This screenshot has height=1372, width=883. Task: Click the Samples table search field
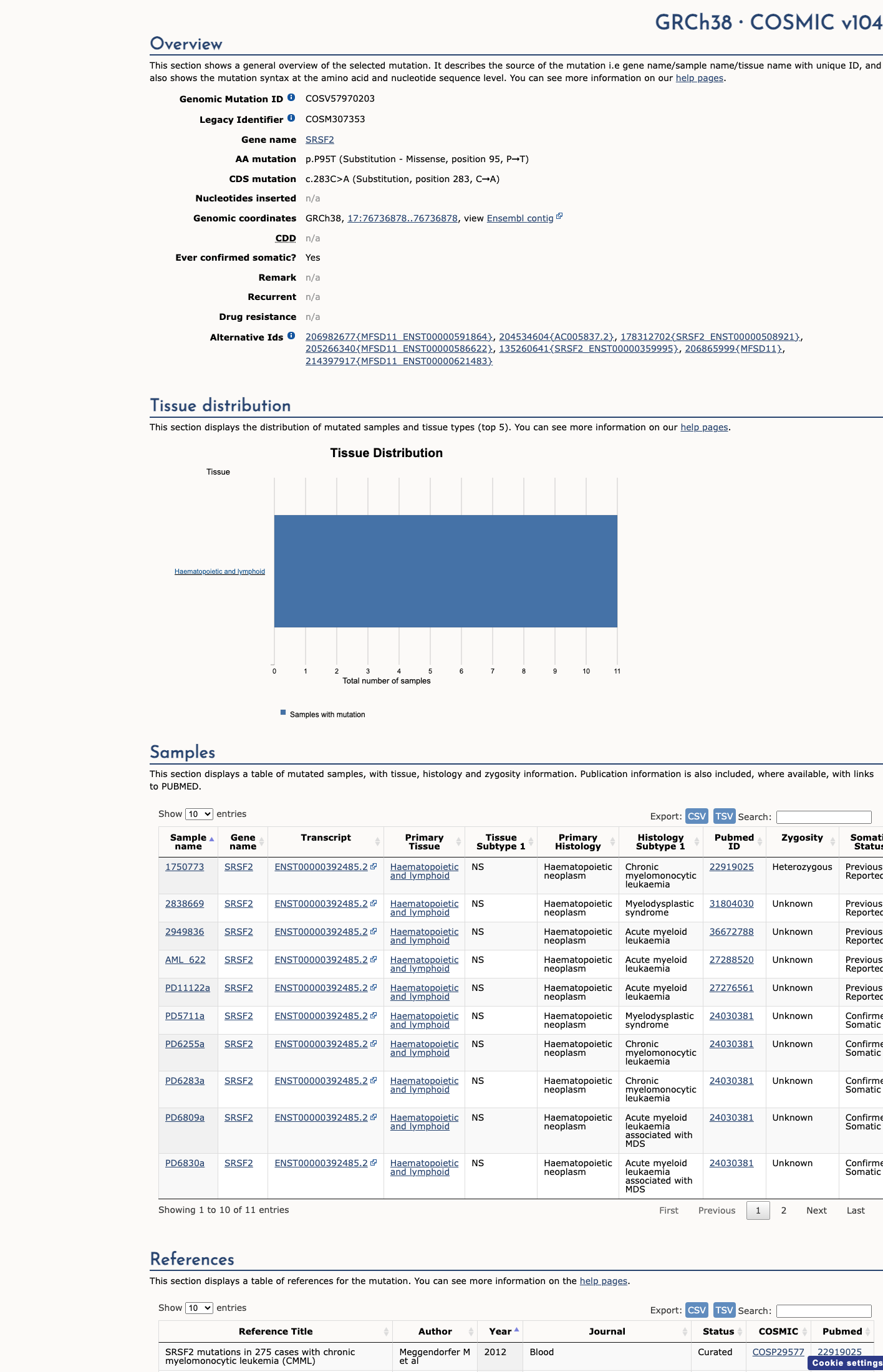click(824, 817)
